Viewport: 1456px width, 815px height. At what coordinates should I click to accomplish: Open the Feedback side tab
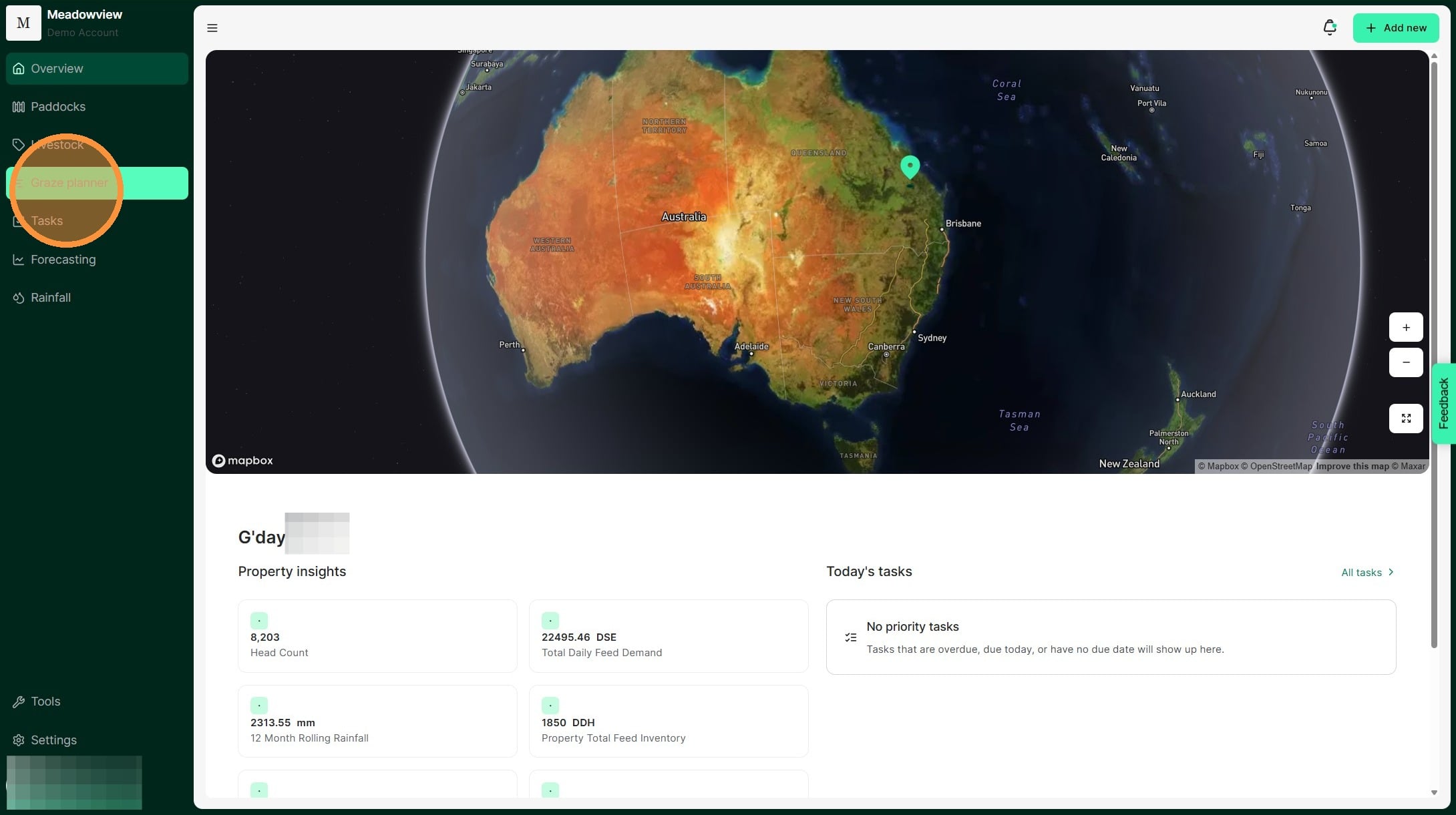coord(1444,403)
